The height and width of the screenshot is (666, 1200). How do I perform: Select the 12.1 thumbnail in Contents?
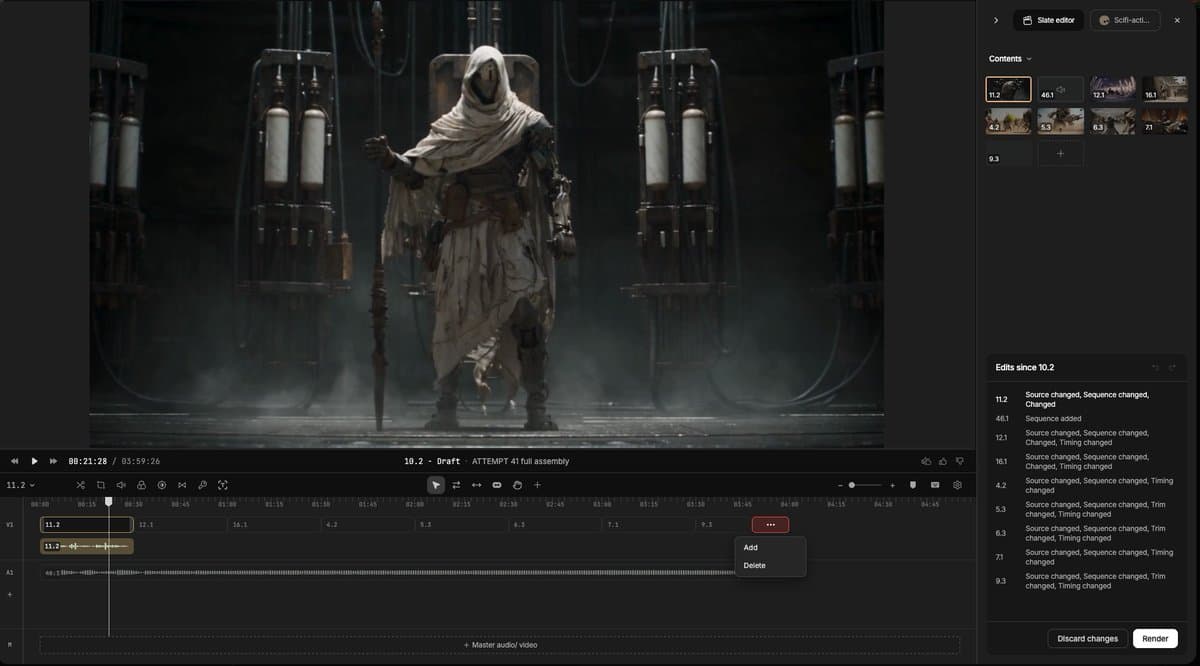click(x=1112, y=89)
